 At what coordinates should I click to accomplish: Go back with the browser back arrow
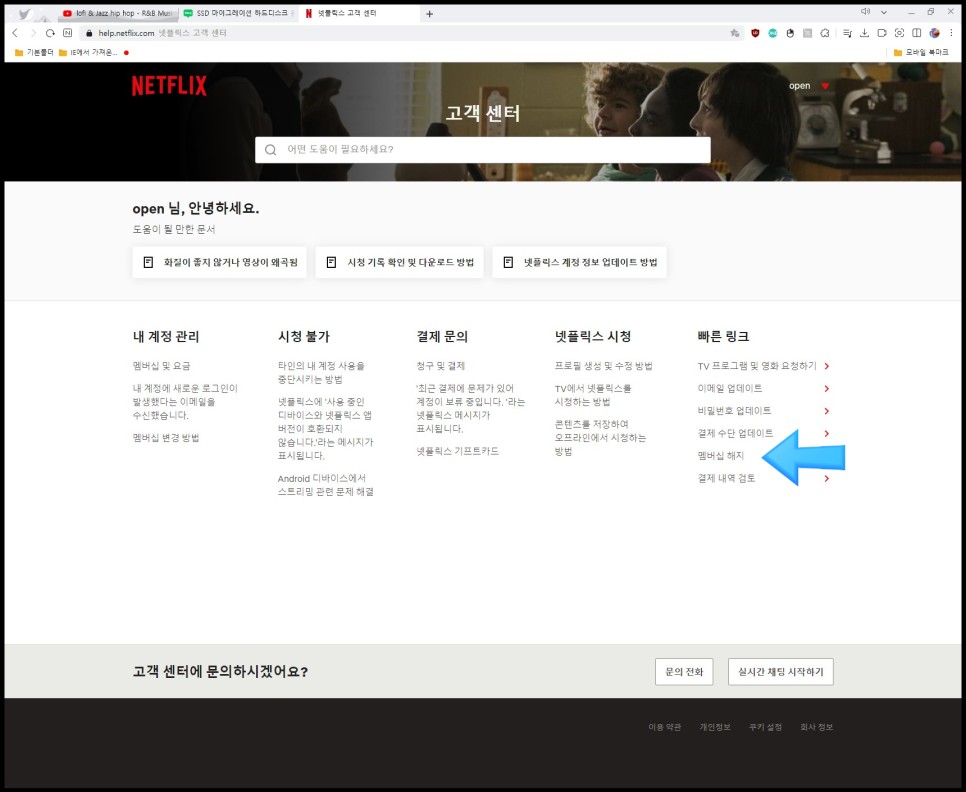click(x=15, y=33)
